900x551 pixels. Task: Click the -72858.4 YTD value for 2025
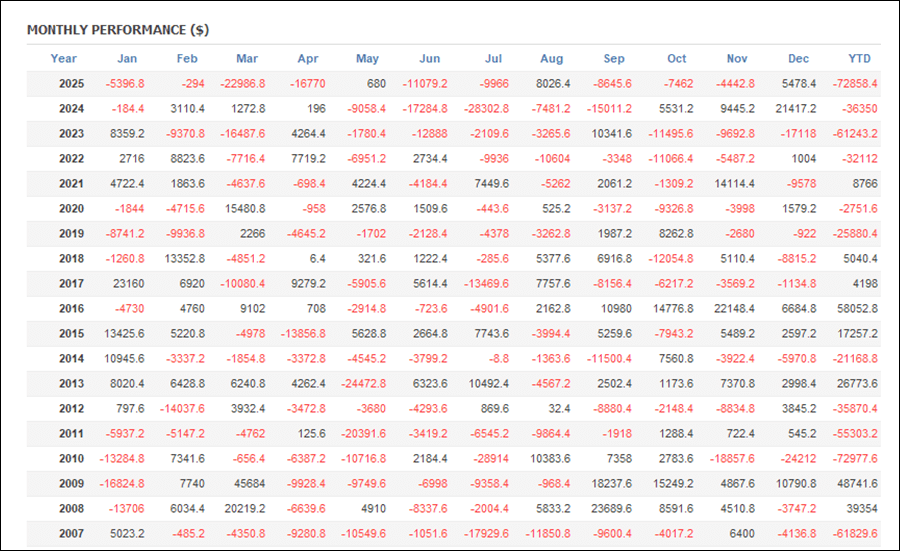point(856,84)
